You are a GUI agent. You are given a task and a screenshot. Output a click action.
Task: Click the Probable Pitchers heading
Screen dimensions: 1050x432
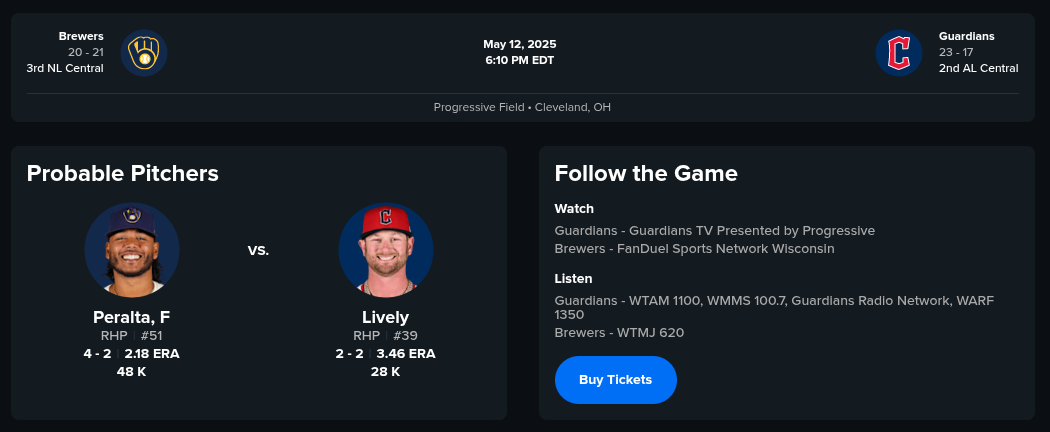click(122, 173)
